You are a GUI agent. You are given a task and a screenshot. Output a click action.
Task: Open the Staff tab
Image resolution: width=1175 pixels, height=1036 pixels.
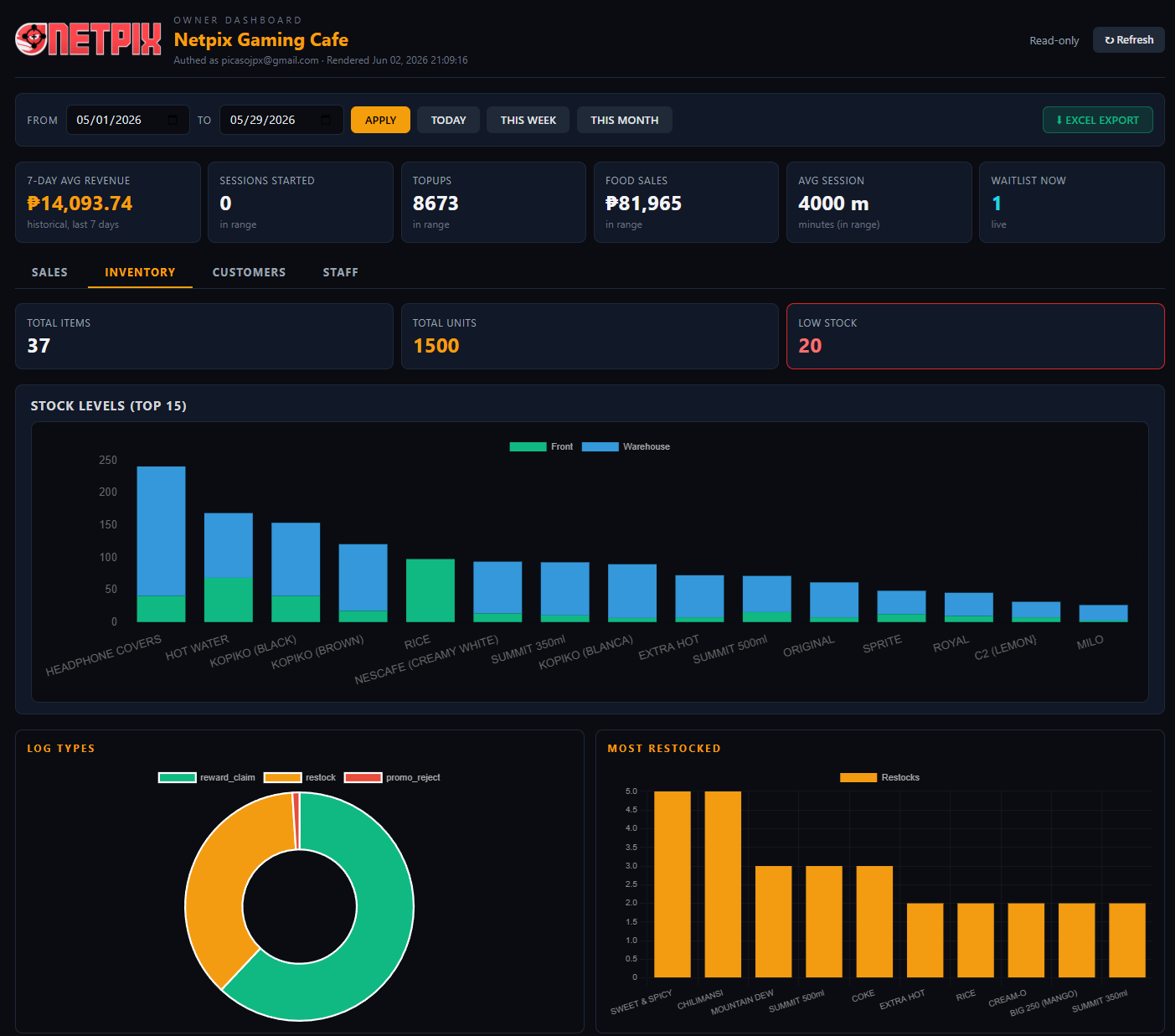tap(340, 272)
